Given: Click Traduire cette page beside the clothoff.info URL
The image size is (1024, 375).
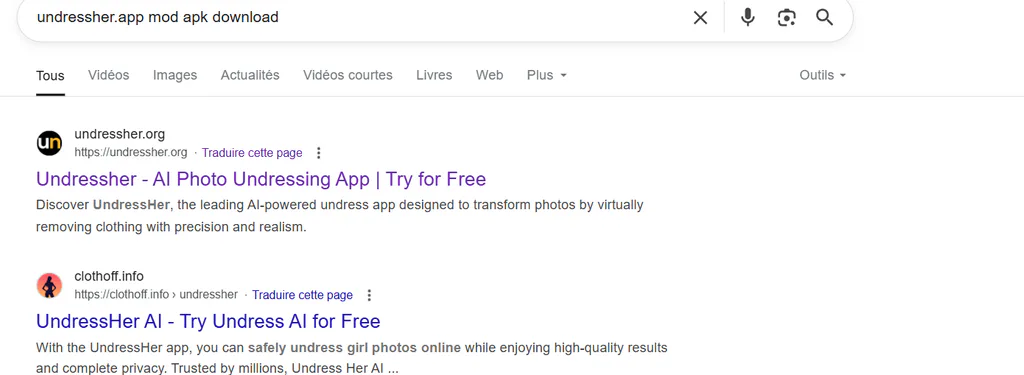Looking at the screenshot, I should click(x=302, y=295).
